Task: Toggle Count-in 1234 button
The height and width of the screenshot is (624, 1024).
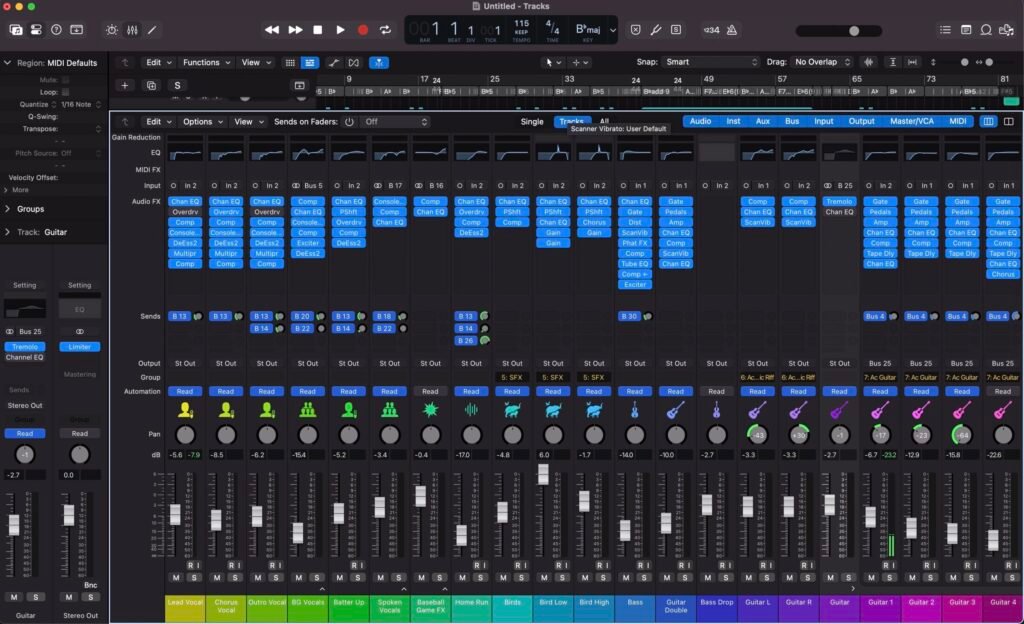Action: [711, 30]
